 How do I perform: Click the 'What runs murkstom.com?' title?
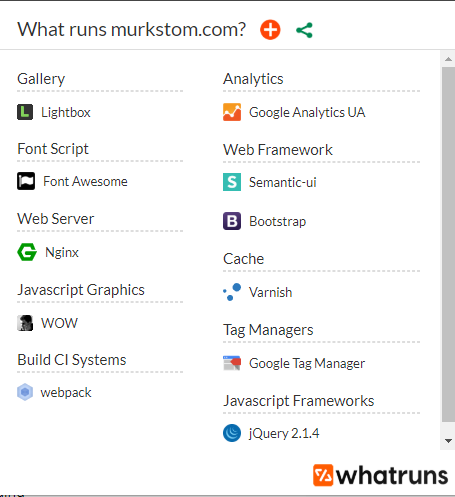click(132, 29)
